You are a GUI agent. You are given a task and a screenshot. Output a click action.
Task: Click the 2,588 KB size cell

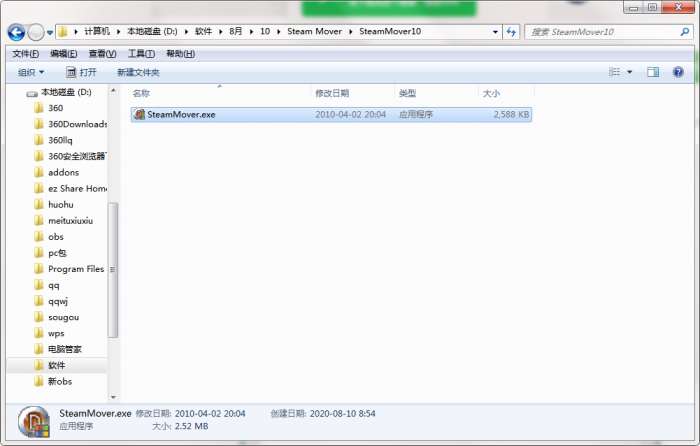(511, 114)
